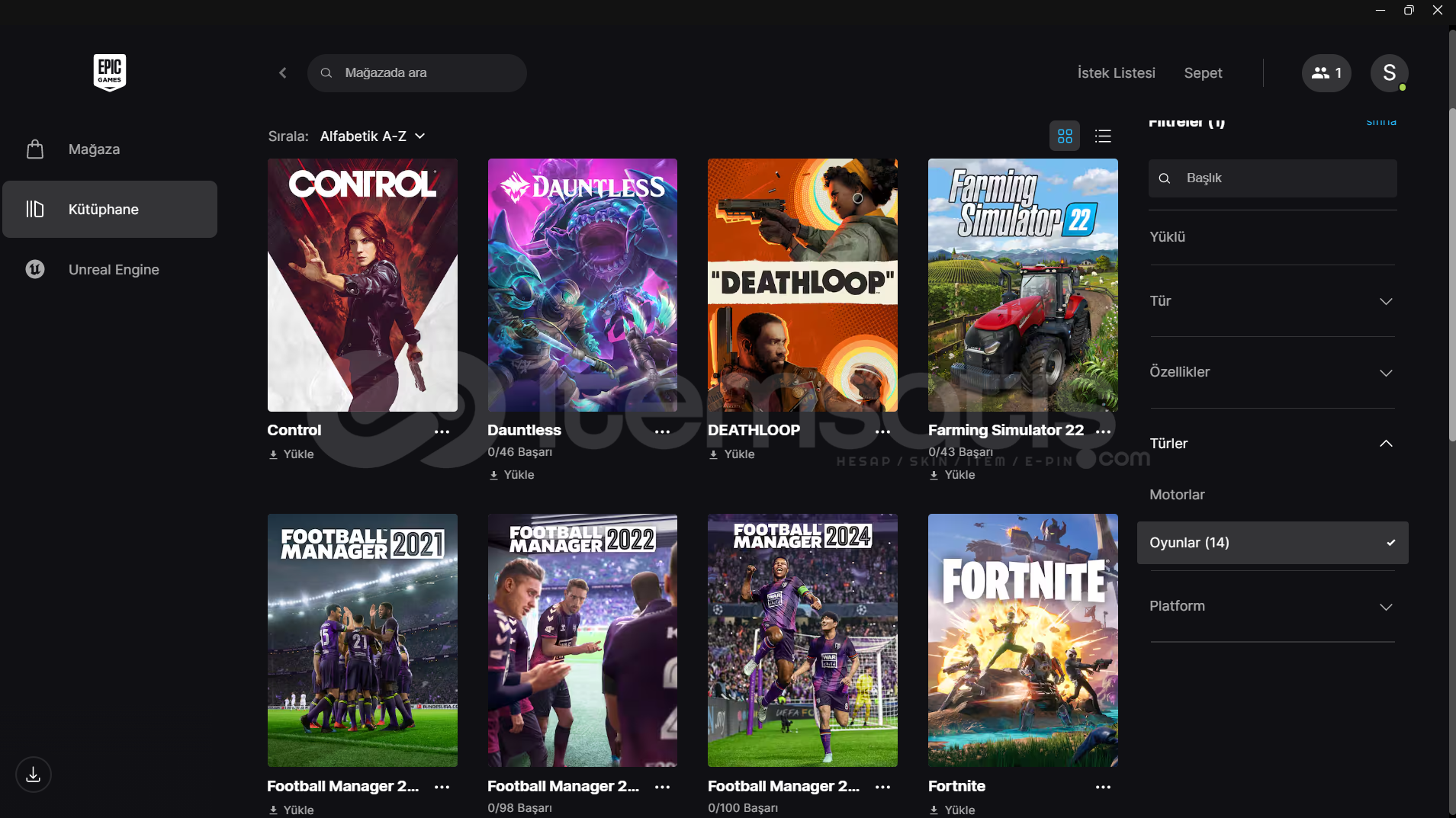Click the Epic Games logo
This screenshot has width=1456, height=818.
pyautogui.click(x=109, y=72)
